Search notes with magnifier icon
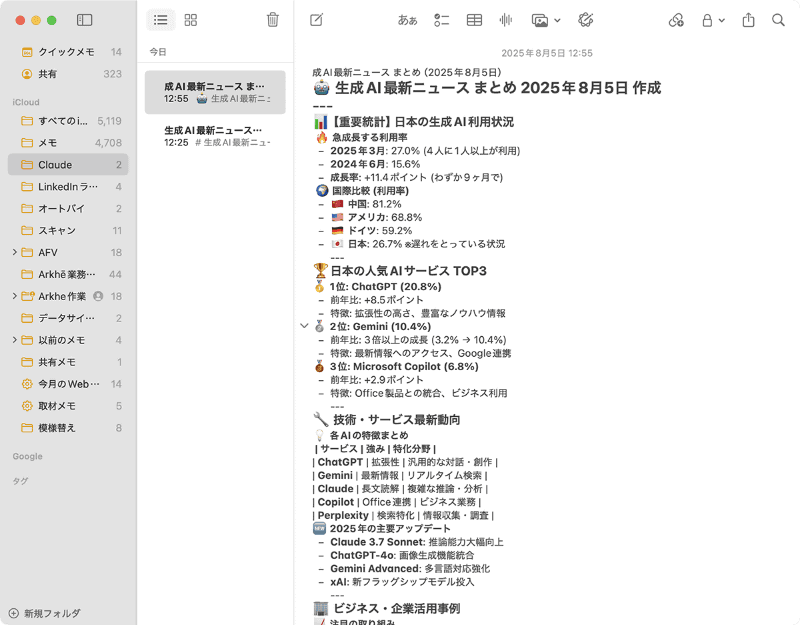 coord(778,20)
